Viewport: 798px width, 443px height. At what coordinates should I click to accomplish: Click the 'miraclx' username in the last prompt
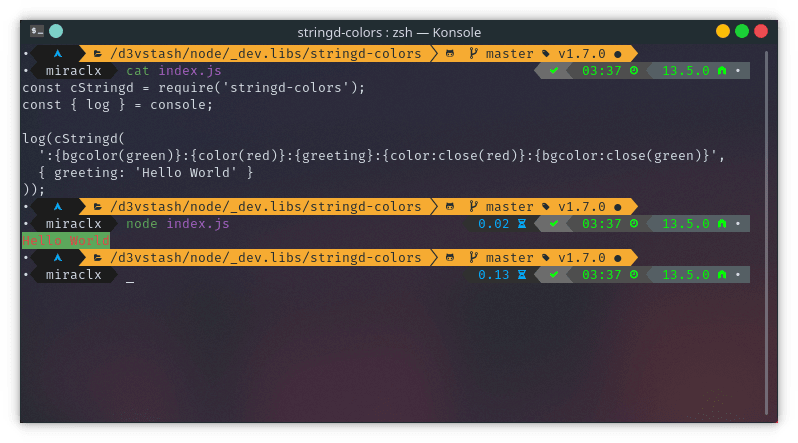74,274
